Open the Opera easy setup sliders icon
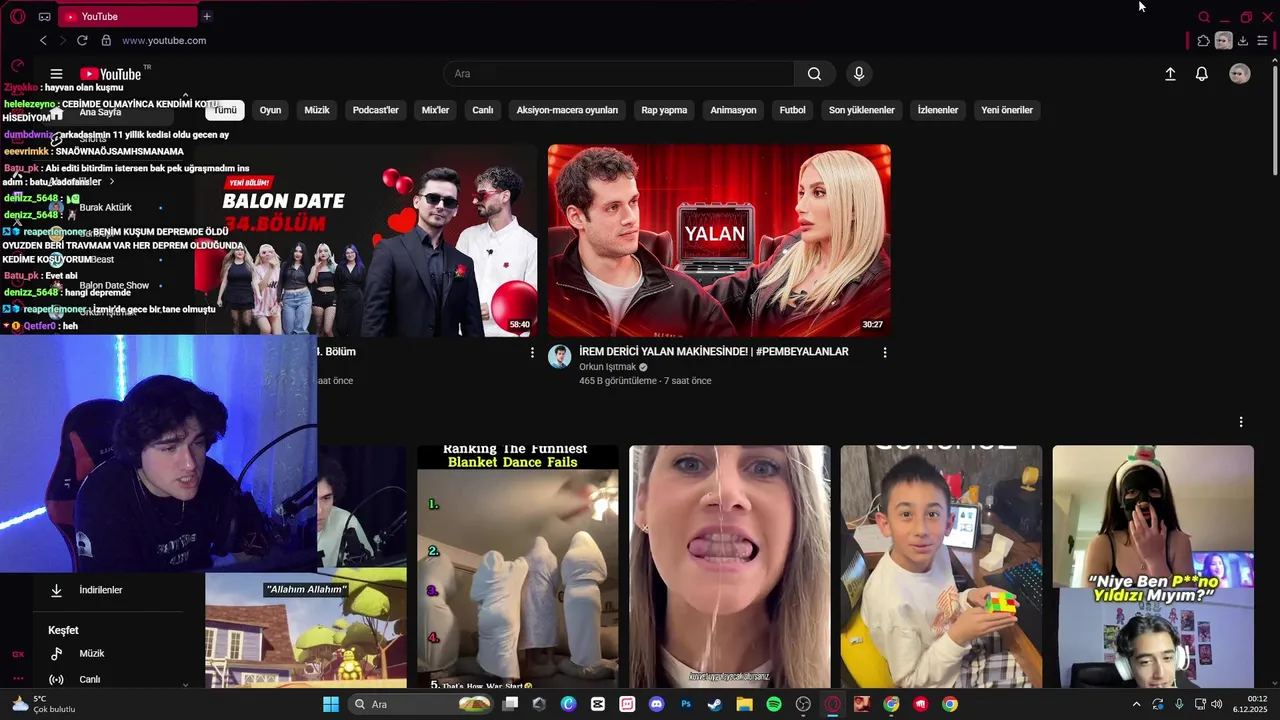 [x=1262, y=41]
